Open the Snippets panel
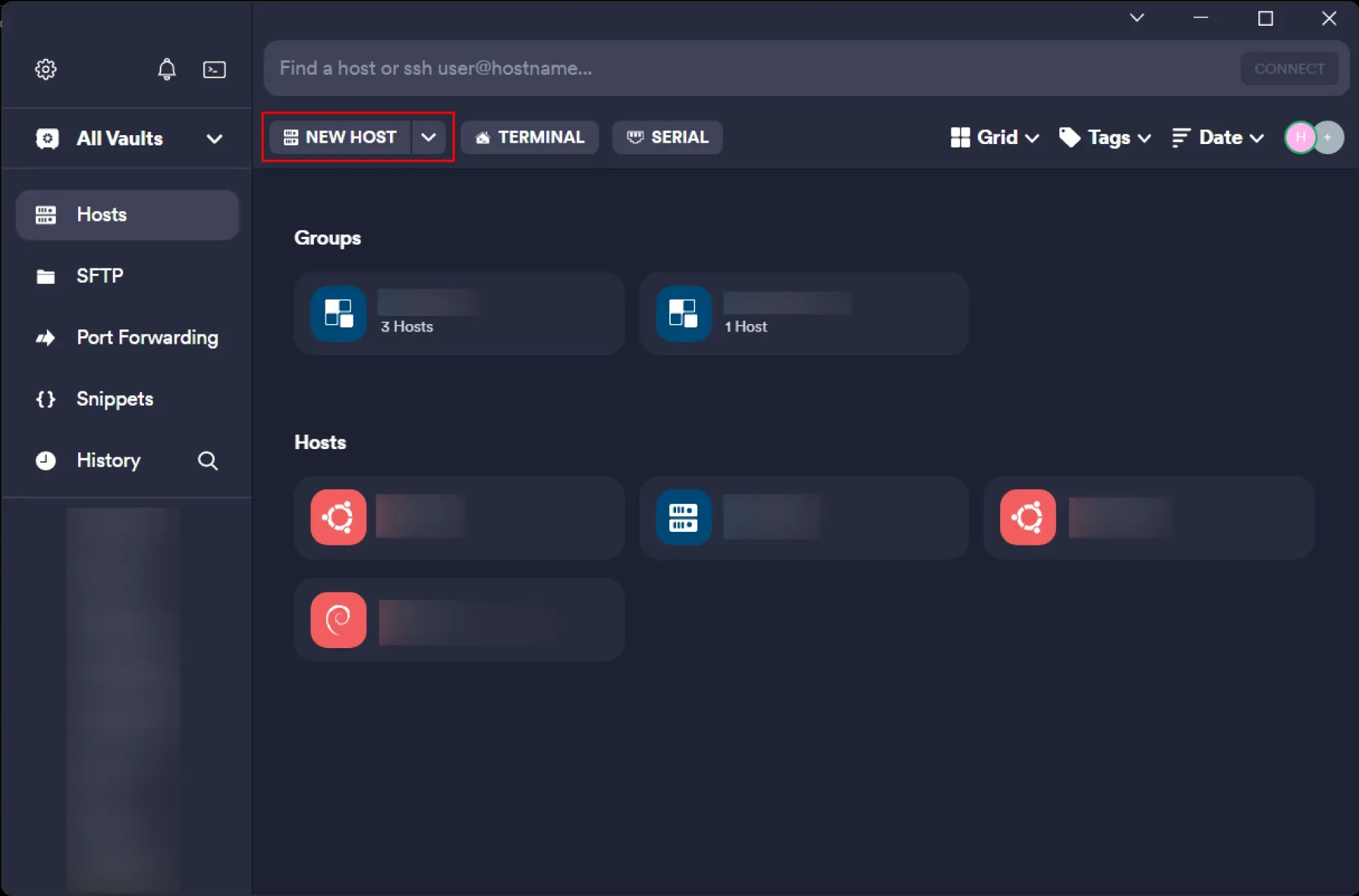This screenshot has width=1359, height=896. click(114, 399)
